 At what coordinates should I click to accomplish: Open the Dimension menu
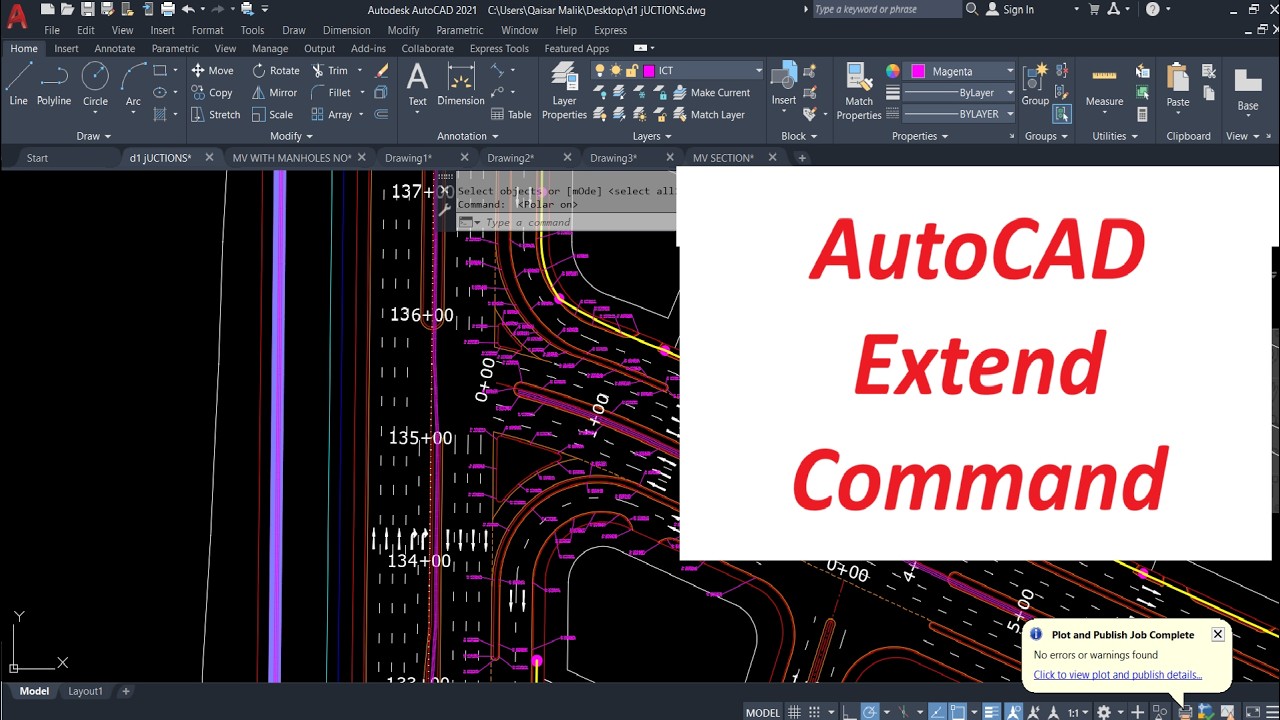click(x=346, y=30)
